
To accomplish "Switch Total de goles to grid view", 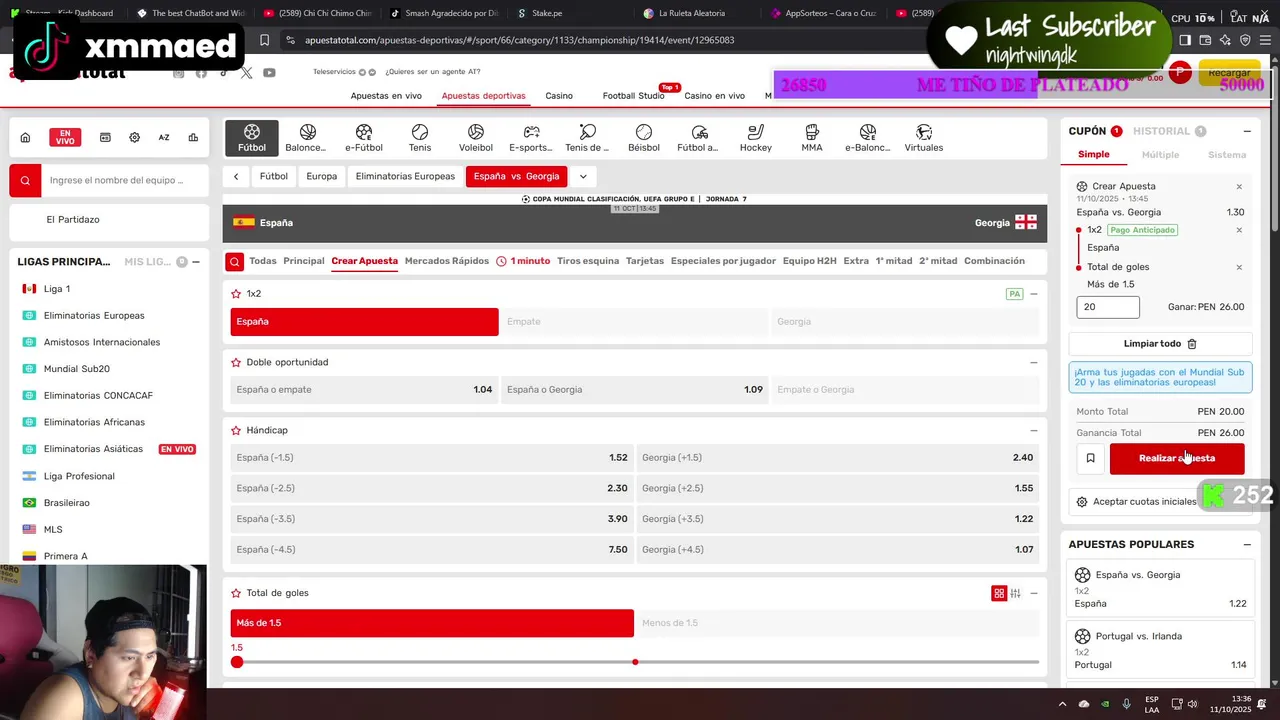I will pos(998,593).
